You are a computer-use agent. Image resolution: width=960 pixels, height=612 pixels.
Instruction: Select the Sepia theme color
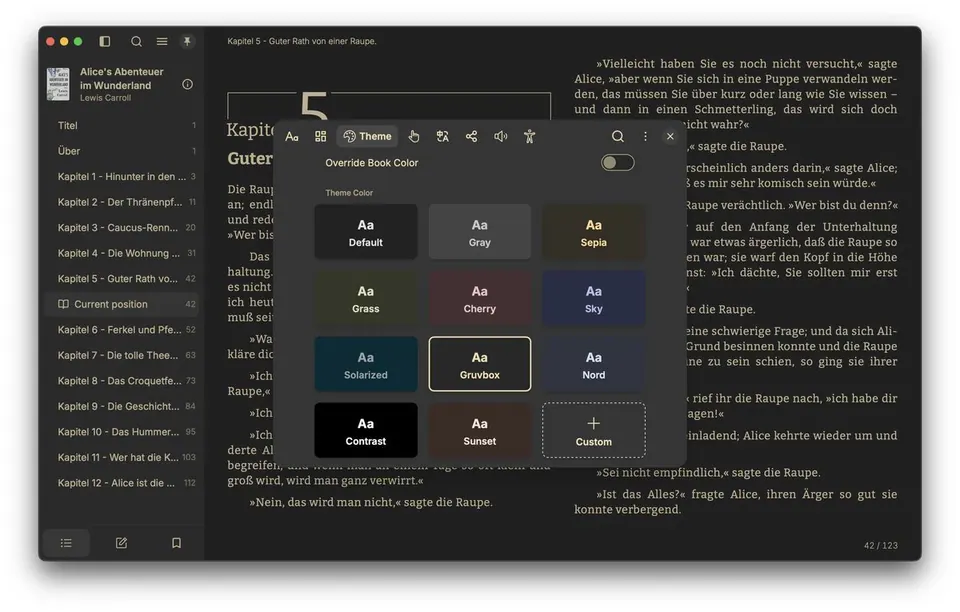click(x=593, y=232)
